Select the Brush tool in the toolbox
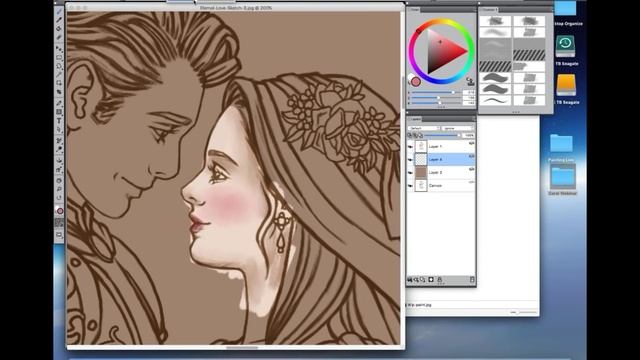This screenshot has width=640, height=360. [x=59, y=11]
